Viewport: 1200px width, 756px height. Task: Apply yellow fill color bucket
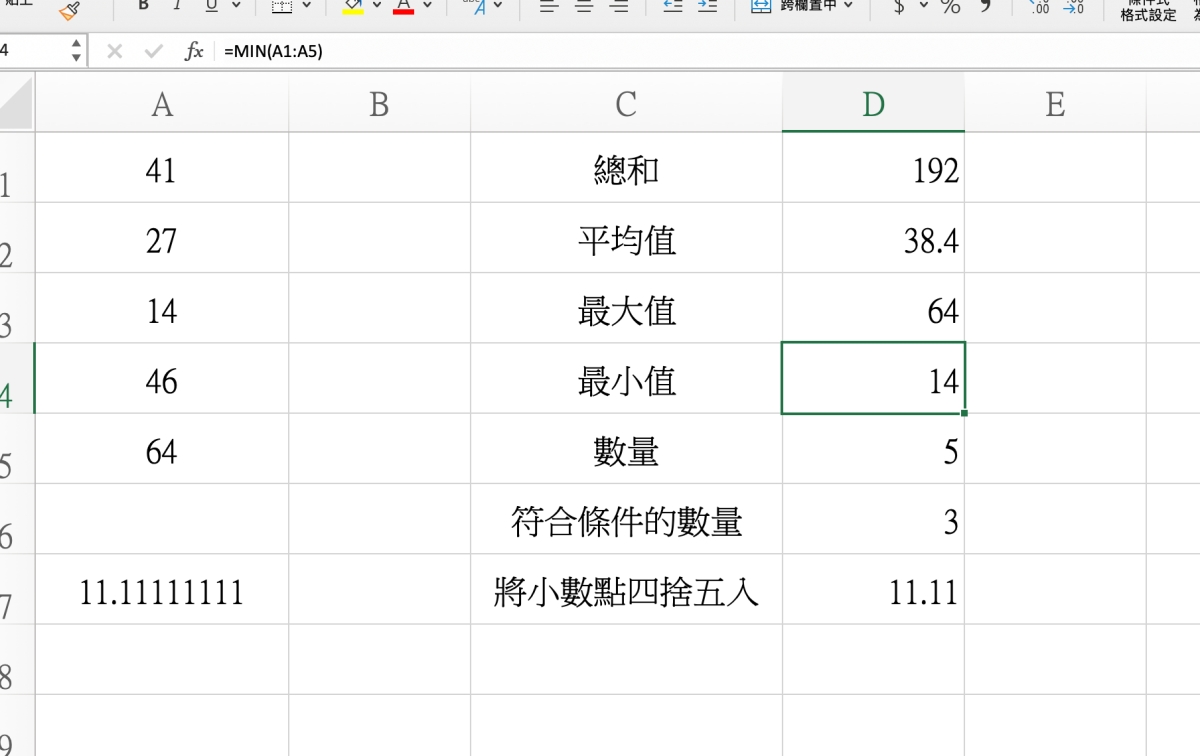(353, 7)
